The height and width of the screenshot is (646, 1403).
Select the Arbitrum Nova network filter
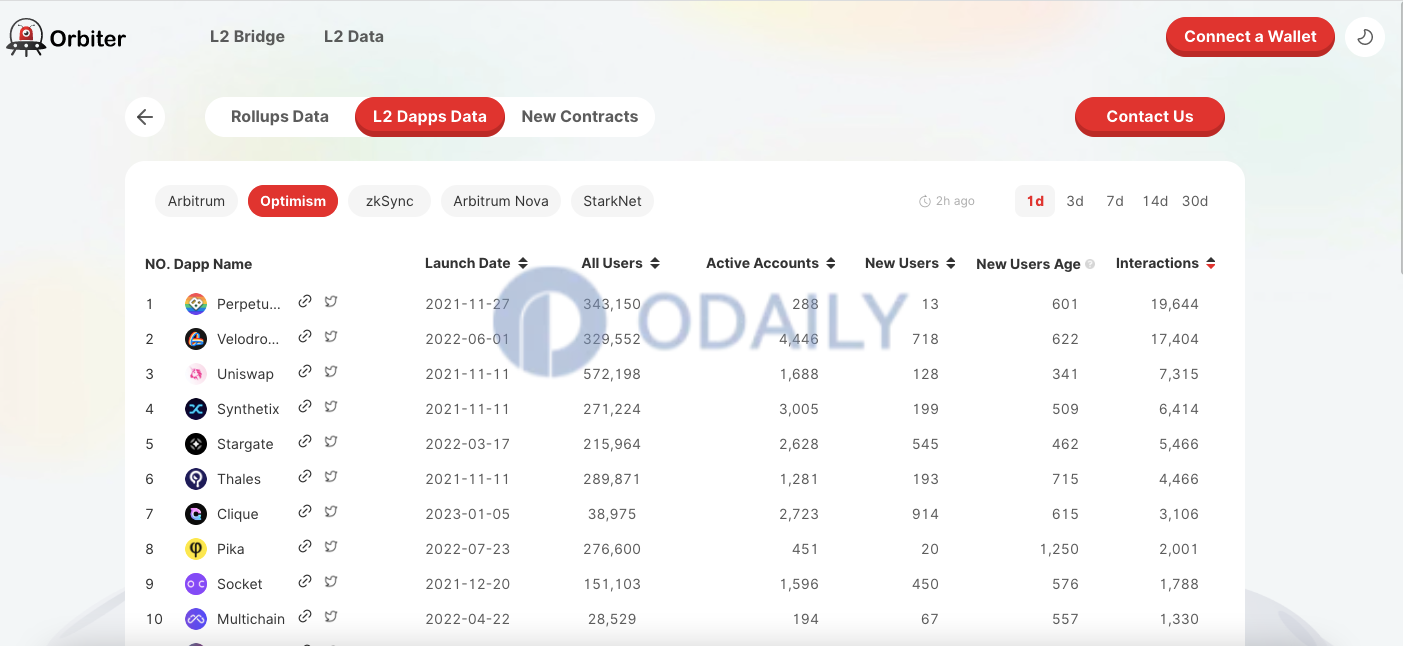tap(501, 201)
